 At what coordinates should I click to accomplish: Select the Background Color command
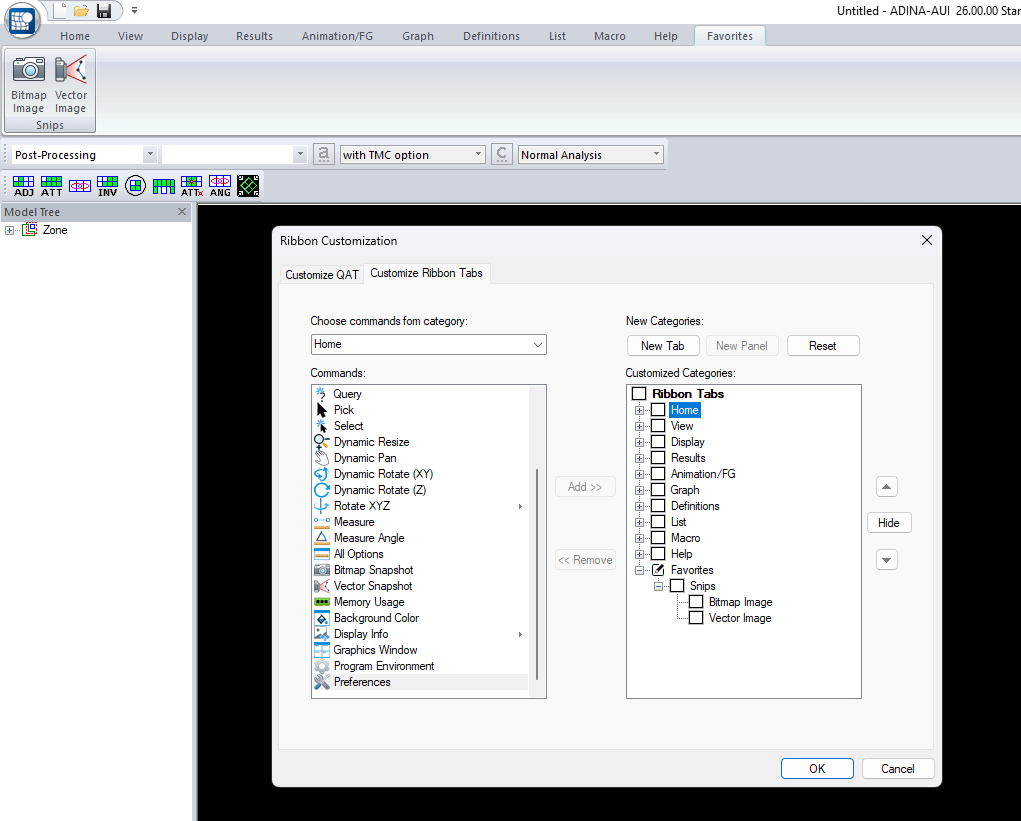pos(376,618)
